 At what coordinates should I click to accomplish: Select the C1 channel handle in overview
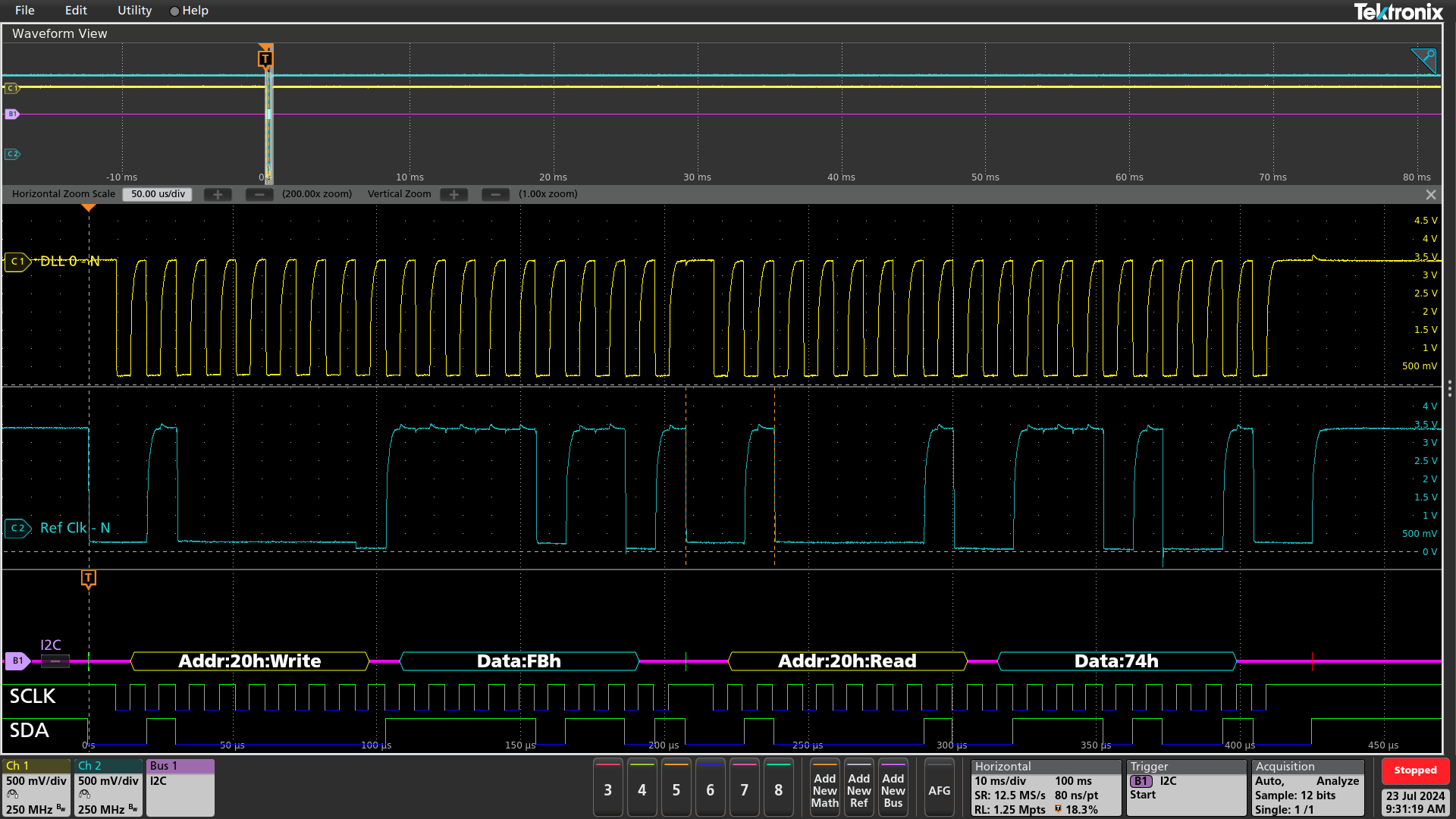tap(12, 88)
